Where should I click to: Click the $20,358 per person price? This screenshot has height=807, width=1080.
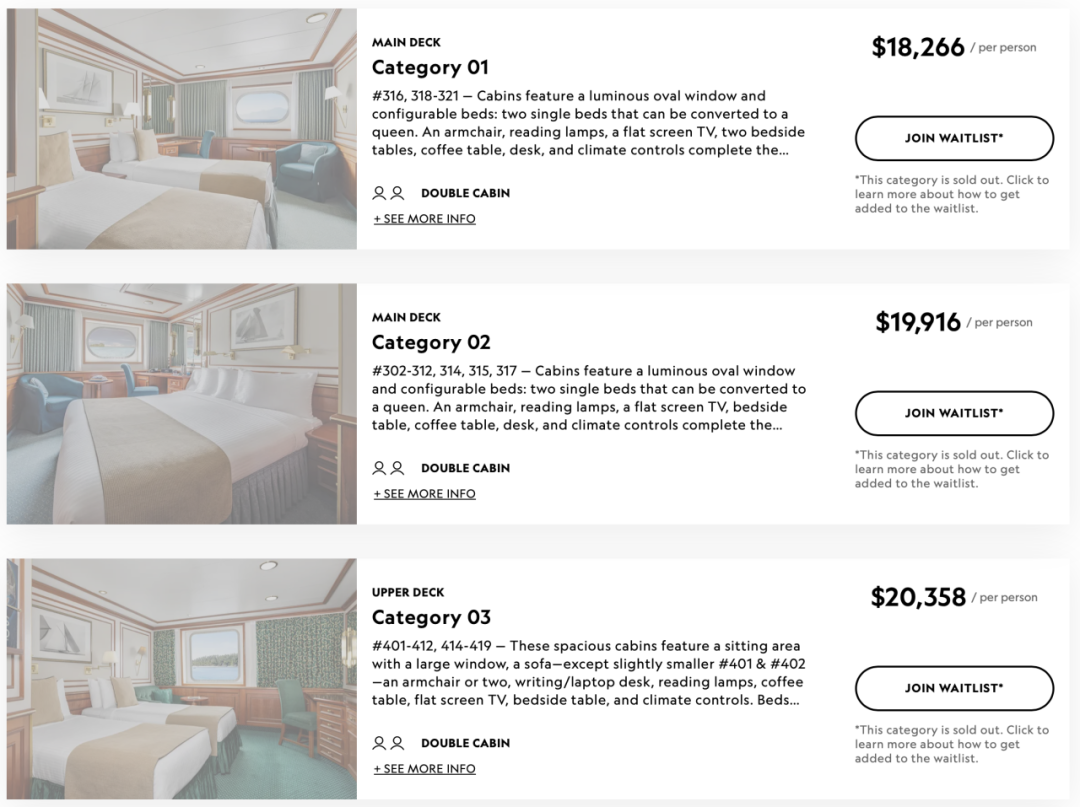pos(953,596)
